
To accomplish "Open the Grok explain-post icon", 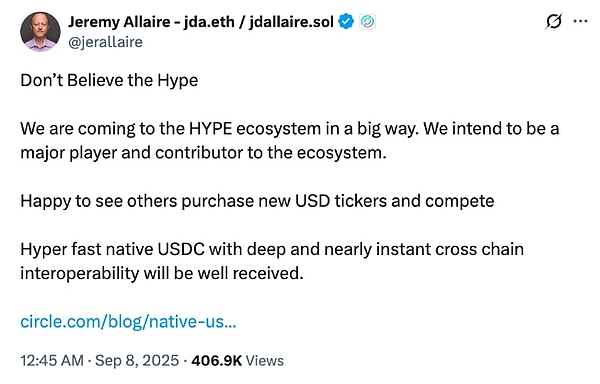I will pyautogui.click(x=553, y=21).
